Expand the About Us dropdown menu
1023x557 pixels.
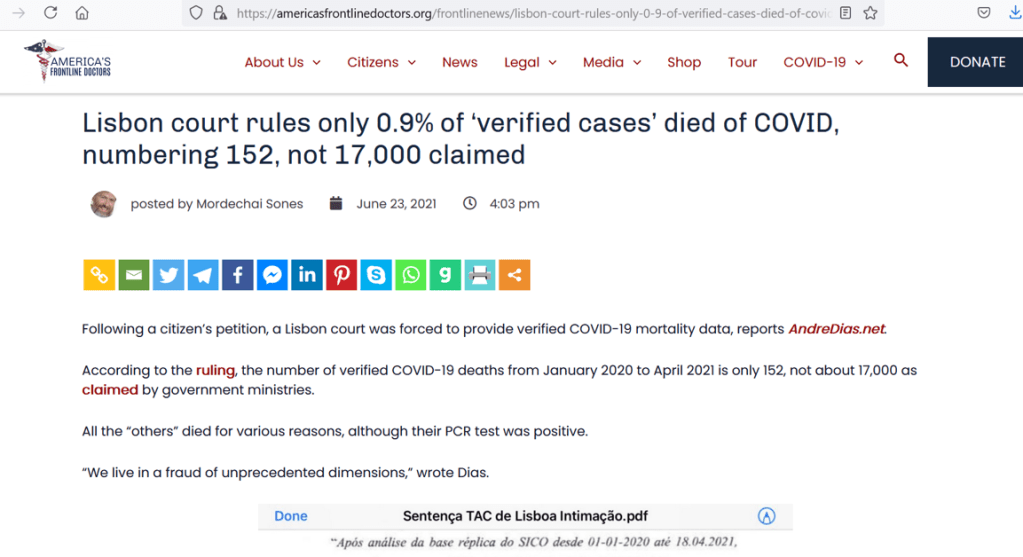coord(282,62)
